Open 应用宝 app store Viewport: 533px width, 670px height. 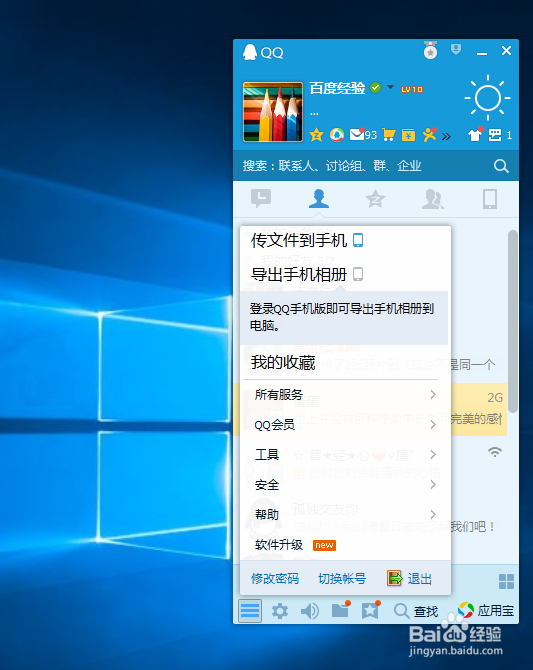coord(486,611)
